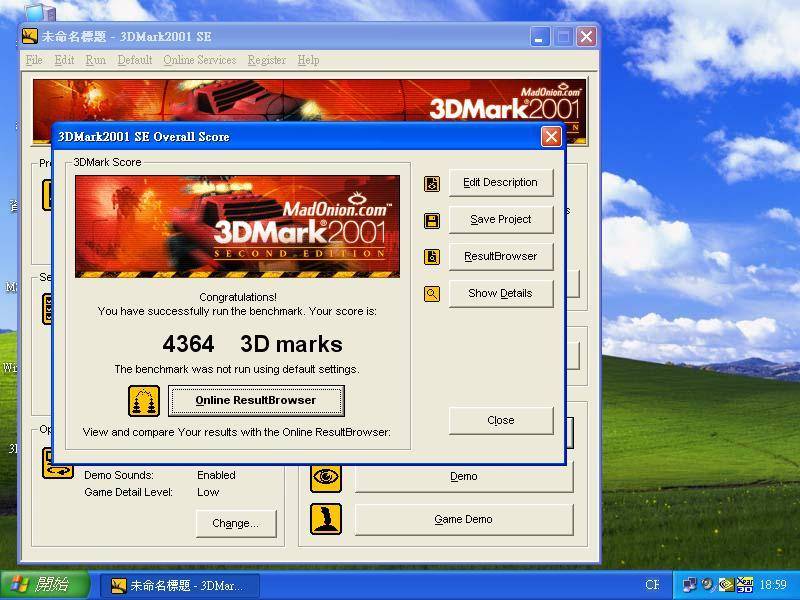800x600 pixels.
Task: Click the 'Game Detail Level:' label
Action: coord(129,492)
